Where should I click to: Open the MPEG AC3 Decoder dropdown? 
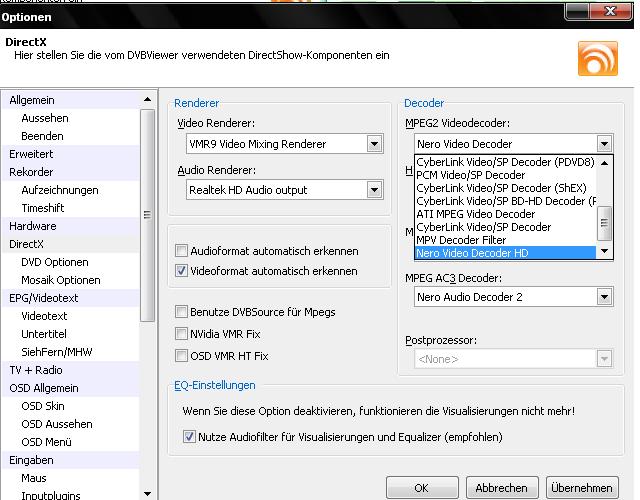604,297
